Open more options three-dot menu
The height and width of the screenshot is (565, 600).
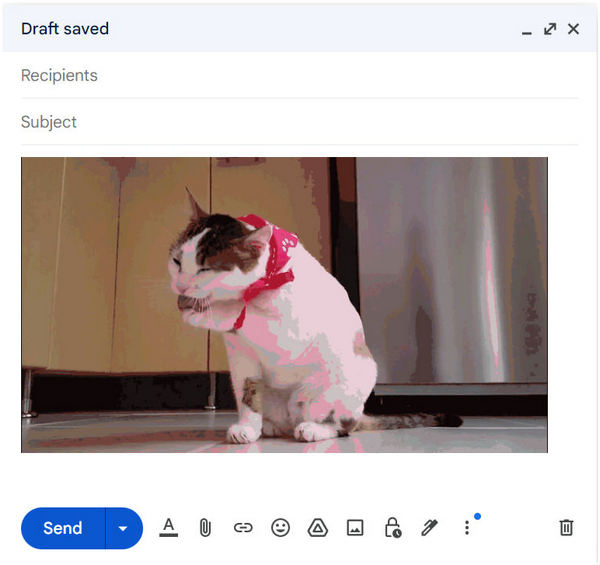click(467, 528)
